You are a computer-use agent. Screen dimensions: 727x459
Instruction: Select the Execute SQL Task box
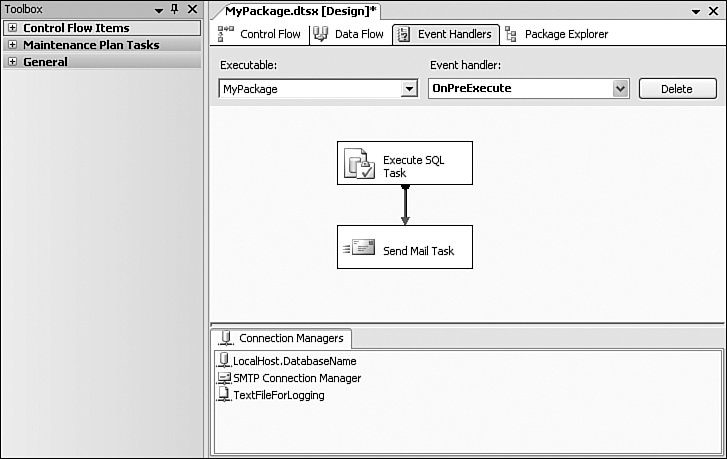click(x=405, y=163)
